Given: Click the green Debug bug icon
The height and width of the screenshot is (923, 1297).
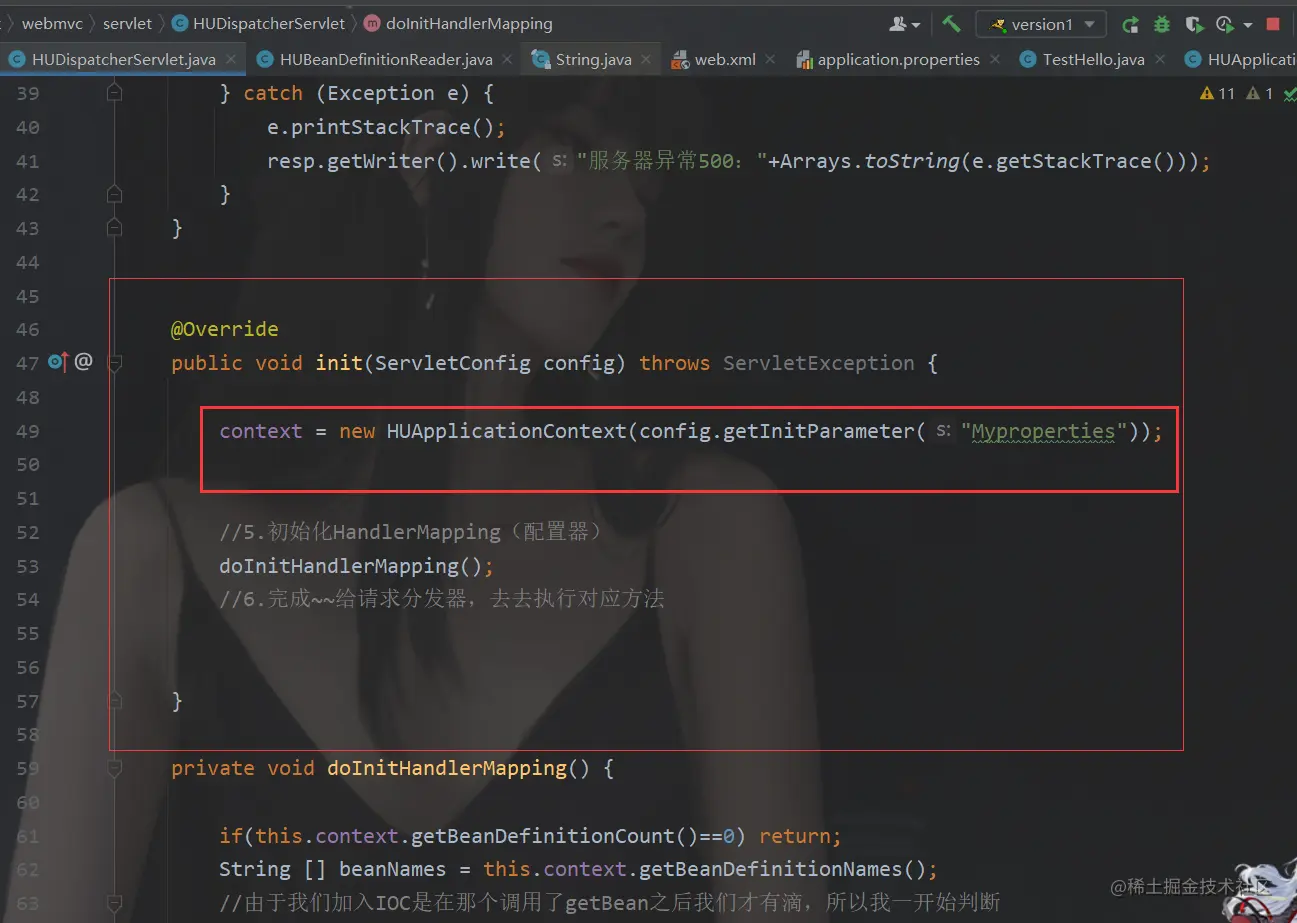Looking at the screenshot, I should [1162, 24].
